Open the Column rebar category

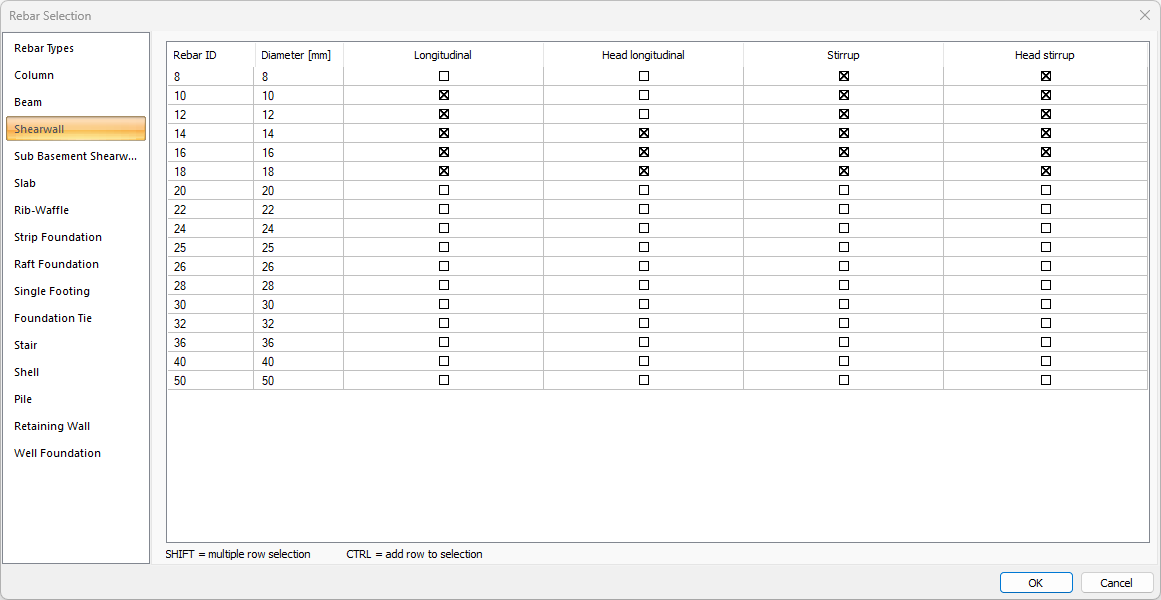[x=35, y=75]
